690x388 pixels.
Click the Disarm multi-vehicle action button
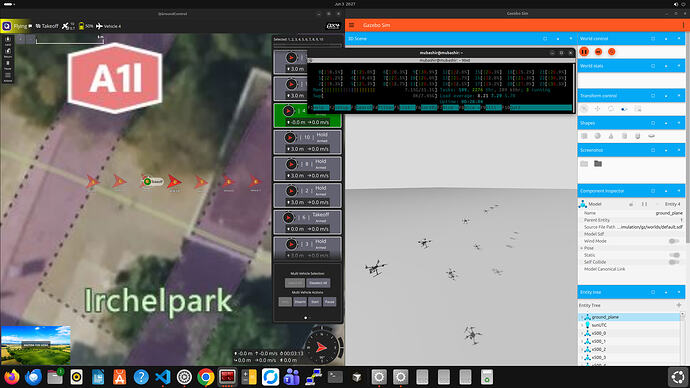tap(300, 302)
